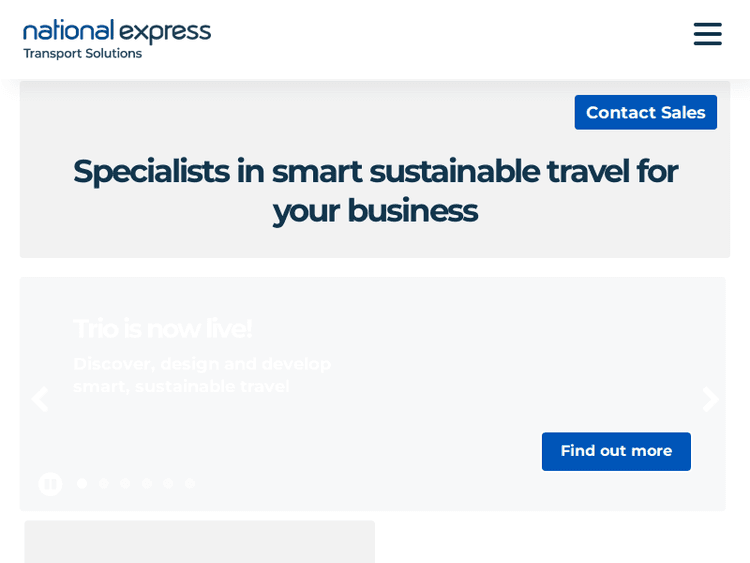Jump to the last carousel slide dot
The image size is (750, 563).
tap(190, 483)
